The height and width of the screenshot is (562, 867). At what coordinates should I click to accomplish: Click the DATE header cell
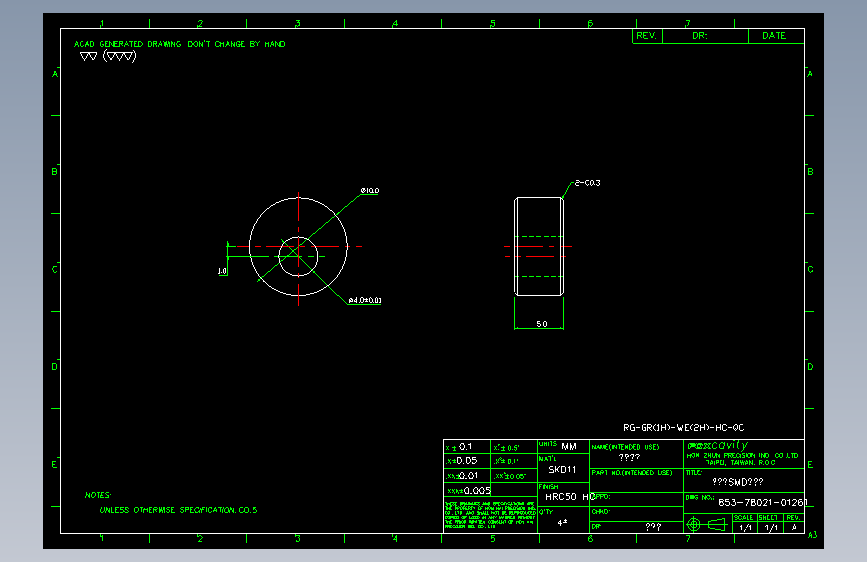tap(776, 36)
